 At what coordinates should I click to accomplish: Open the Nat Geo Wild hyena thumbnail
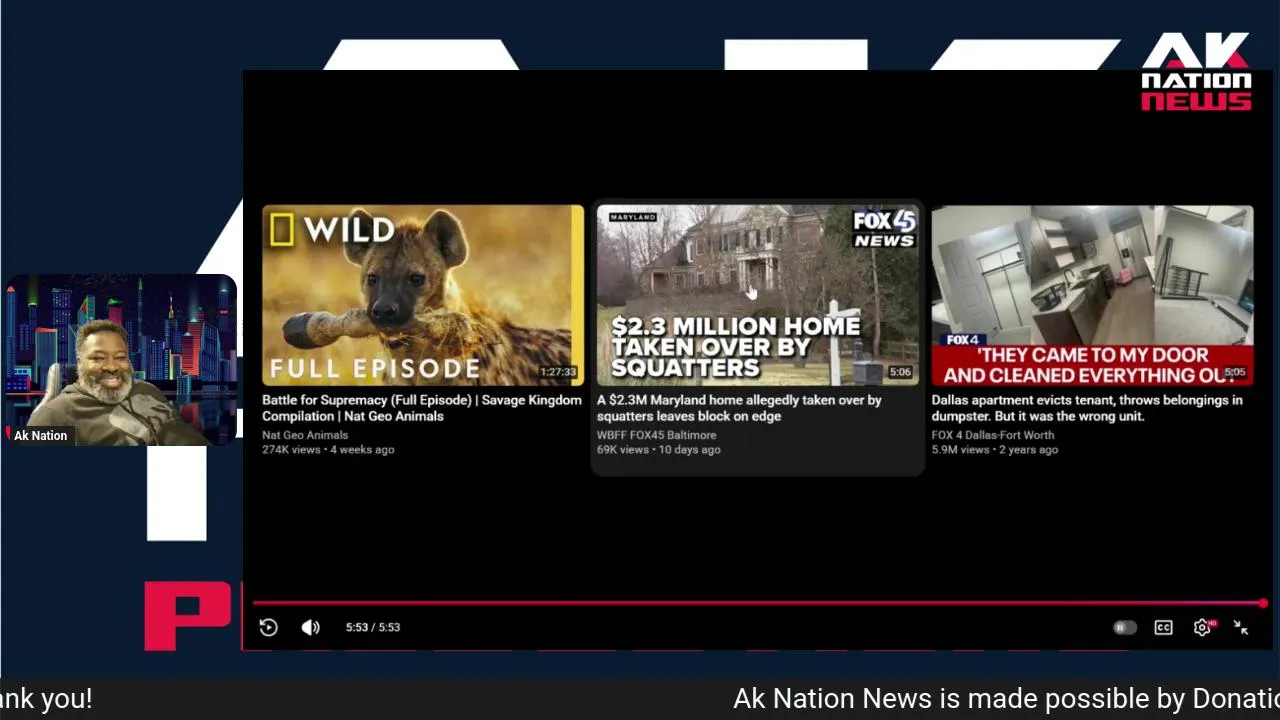[423, 295]
